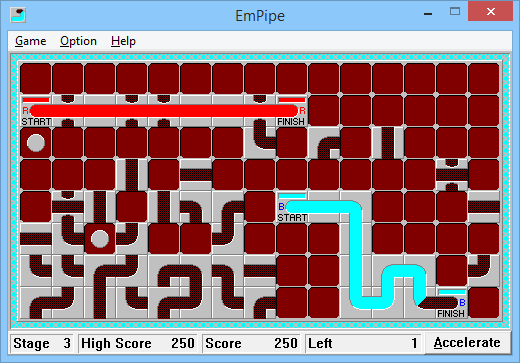The width and height of the screenshot is (520, 363).
Task: Click the blue B FINISH tile
Action: tap(452, 303)
